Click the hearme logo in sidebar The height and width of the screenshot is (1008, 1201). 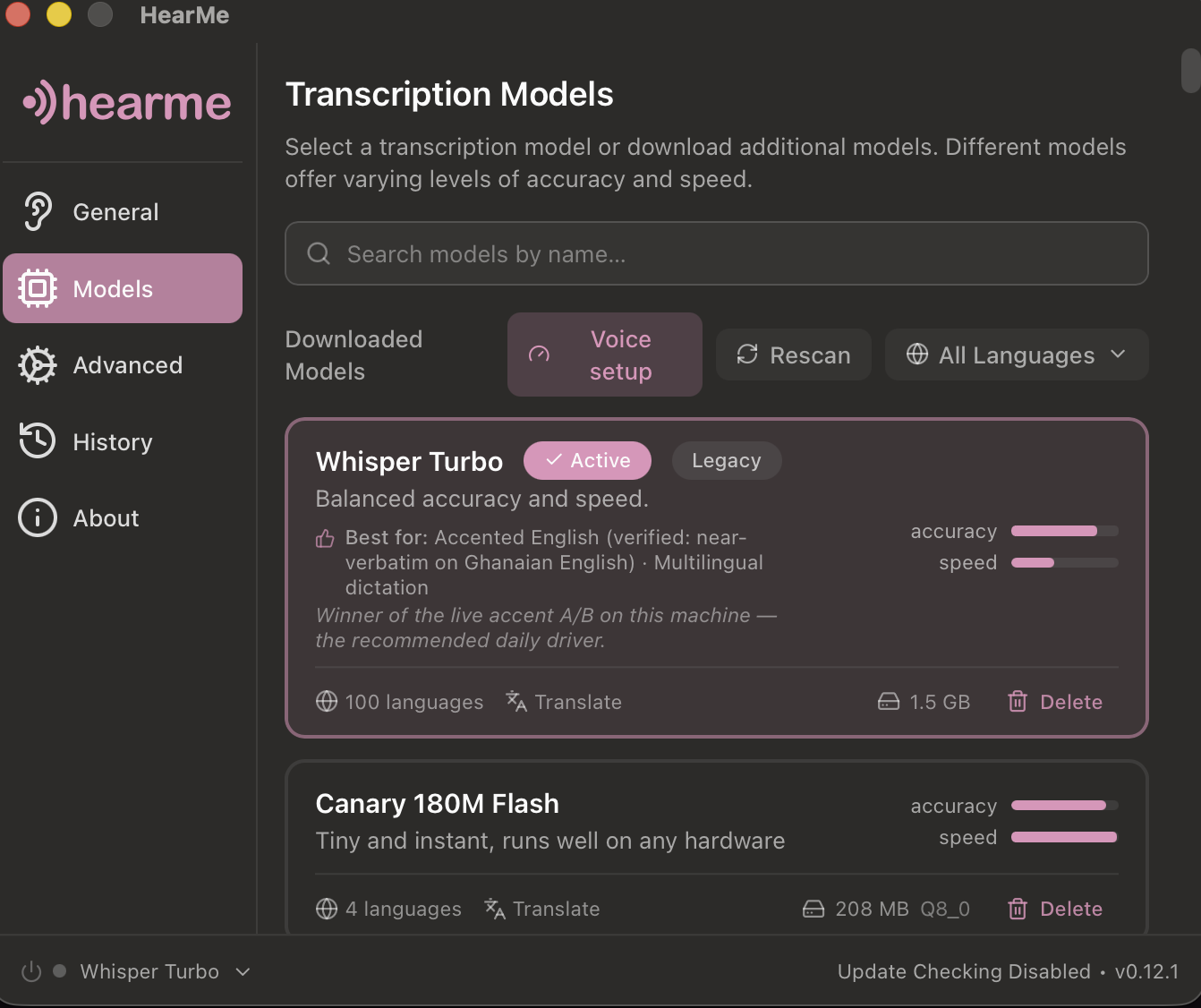(x=126, y=103)
